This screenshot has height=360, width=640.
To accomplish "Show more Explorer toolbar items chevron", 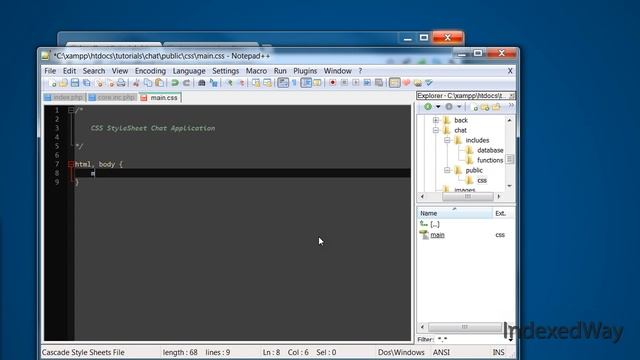I will click(511, 106).
